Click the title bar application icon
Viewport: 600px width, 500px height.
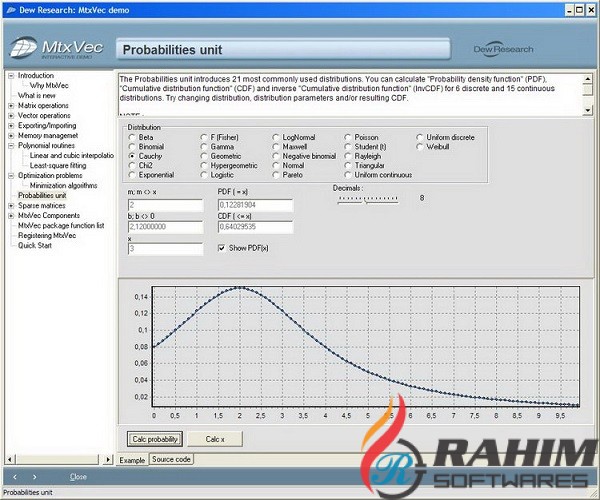point(10,10)
